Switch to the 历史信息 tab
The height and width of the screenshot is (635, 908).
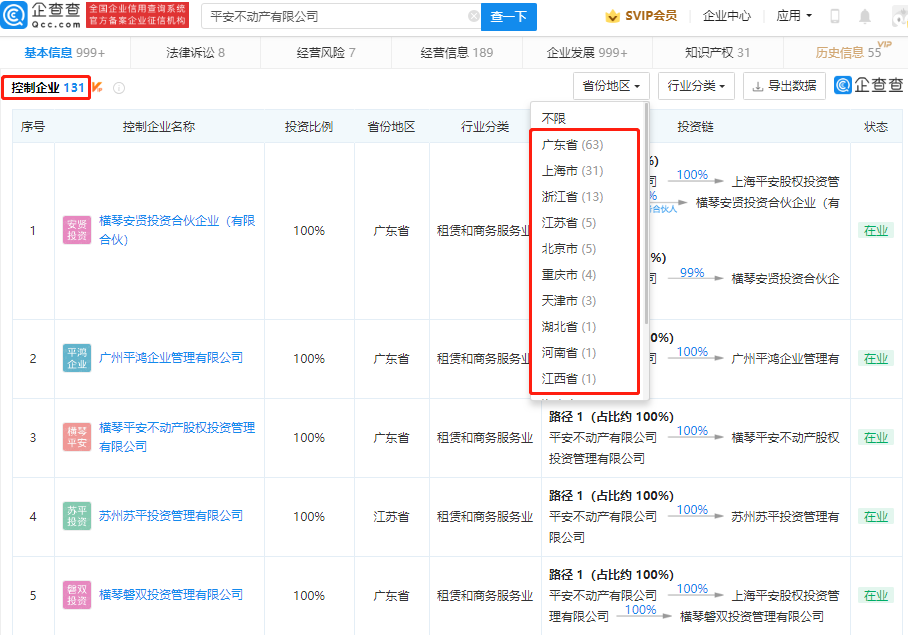848,53
